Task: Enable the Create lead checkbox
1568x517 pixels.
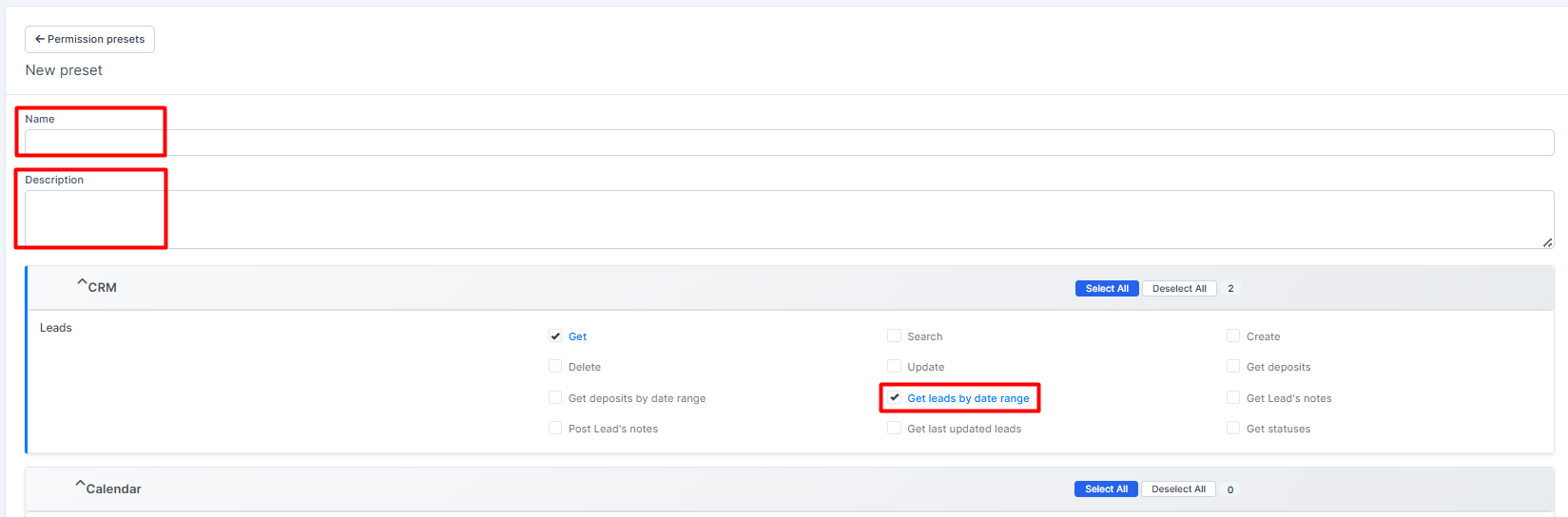Action: pyautogui.click(x=1233, y=336)
